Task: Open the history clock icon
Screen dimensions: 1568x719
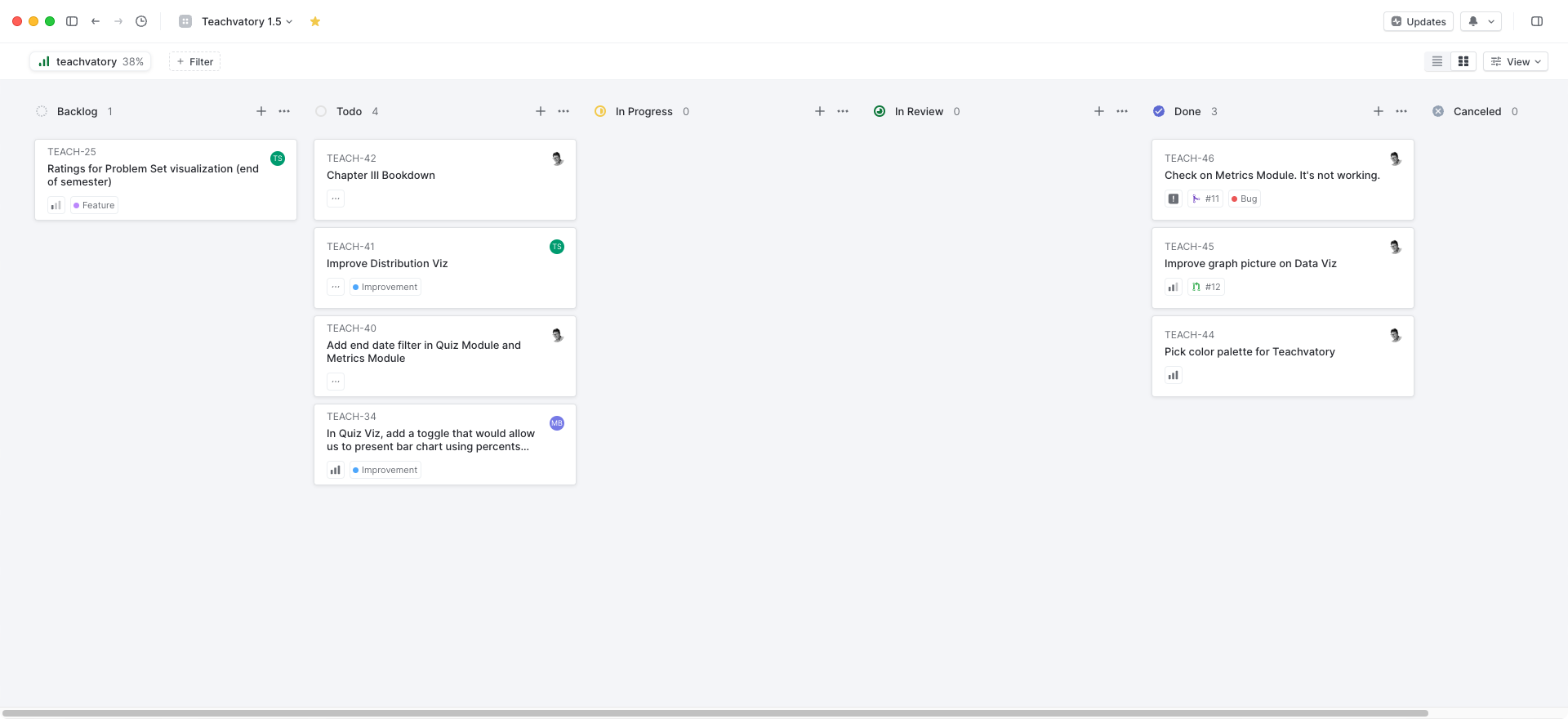Action: (141, 21)
